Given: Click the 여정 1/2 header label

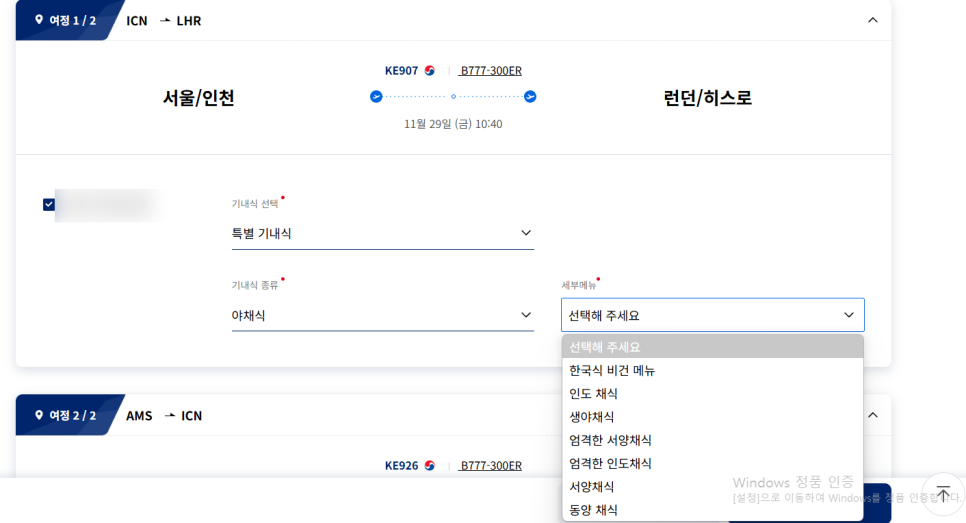Looking at the screenshot, I should coord(73,20).
